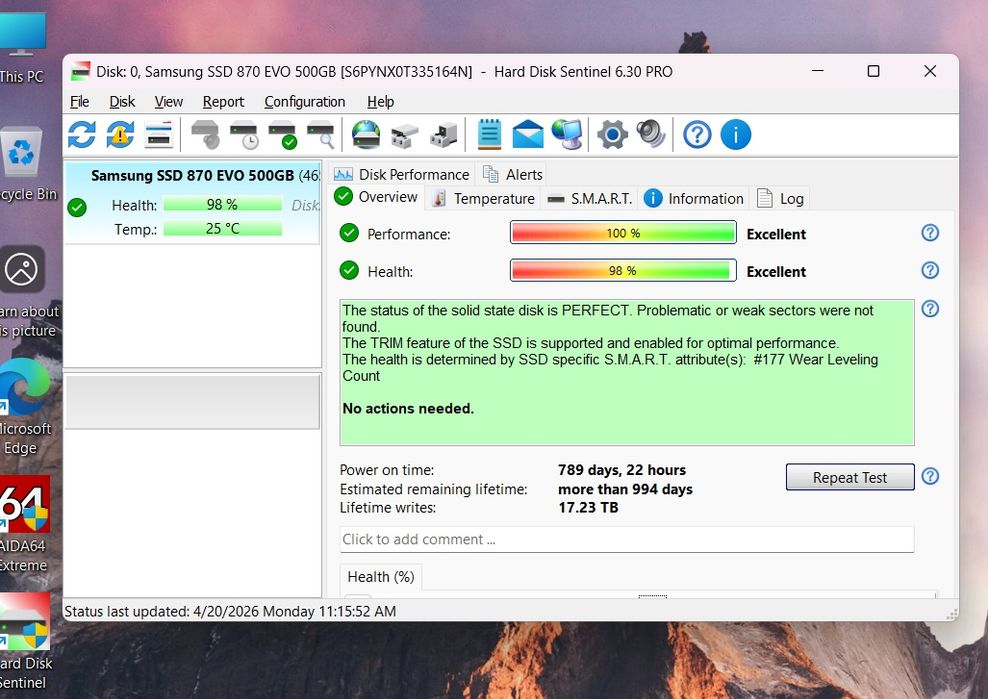Click the green 98 % health bar in disk list
988x699 pixels.
coord(222,204)
